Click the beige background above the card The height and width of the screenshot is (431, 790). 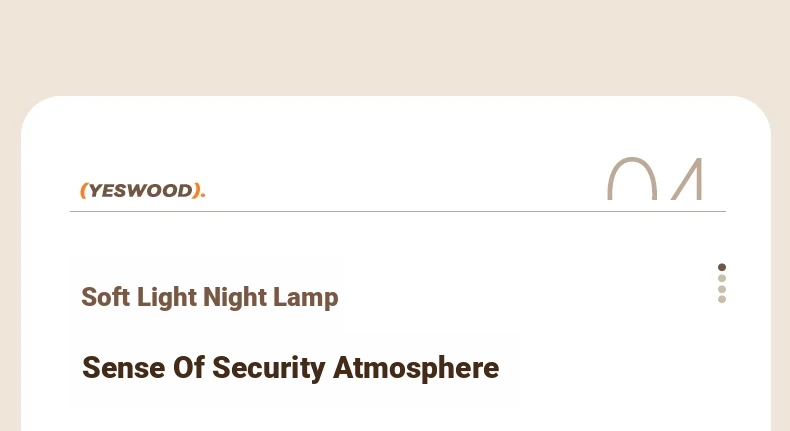[395, 45]
